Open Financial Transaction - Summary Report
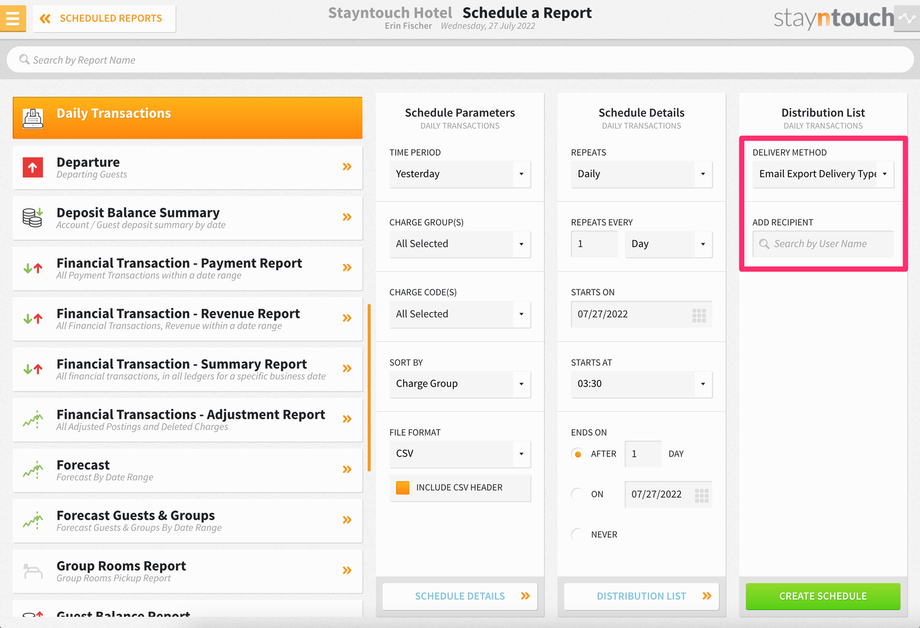 (x=187, y=370)
